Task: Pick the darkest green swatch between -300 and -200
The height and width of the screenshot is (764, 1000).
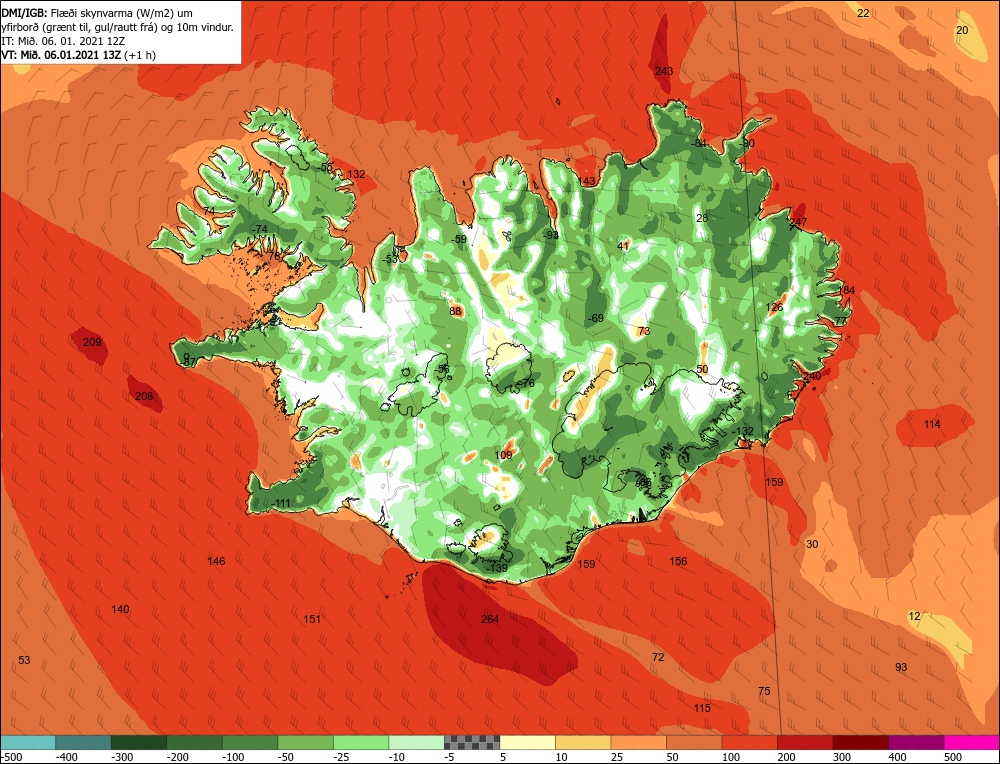Action: click(x=139, y=742)
